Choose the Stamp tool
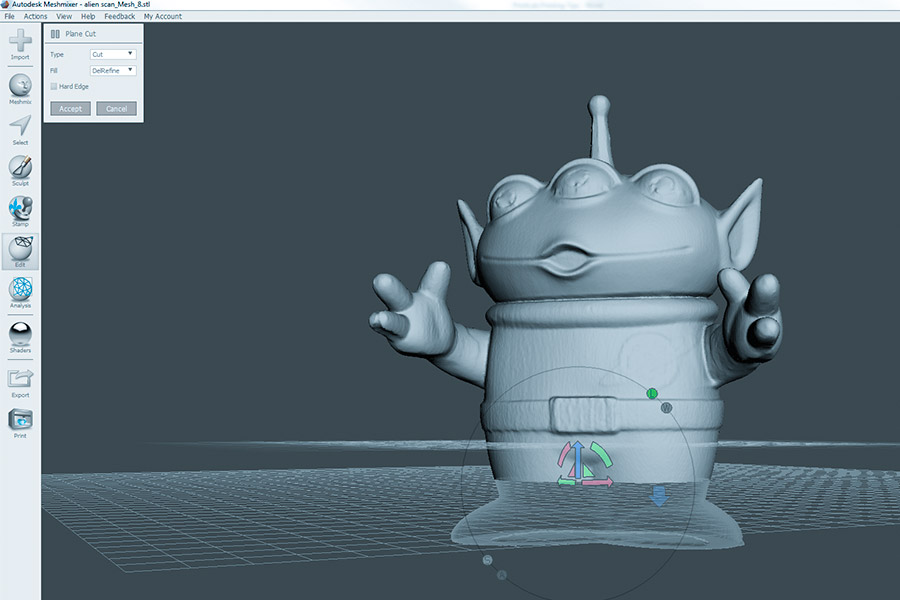Screen dimensions: 900x600 [x=20, y=209]
